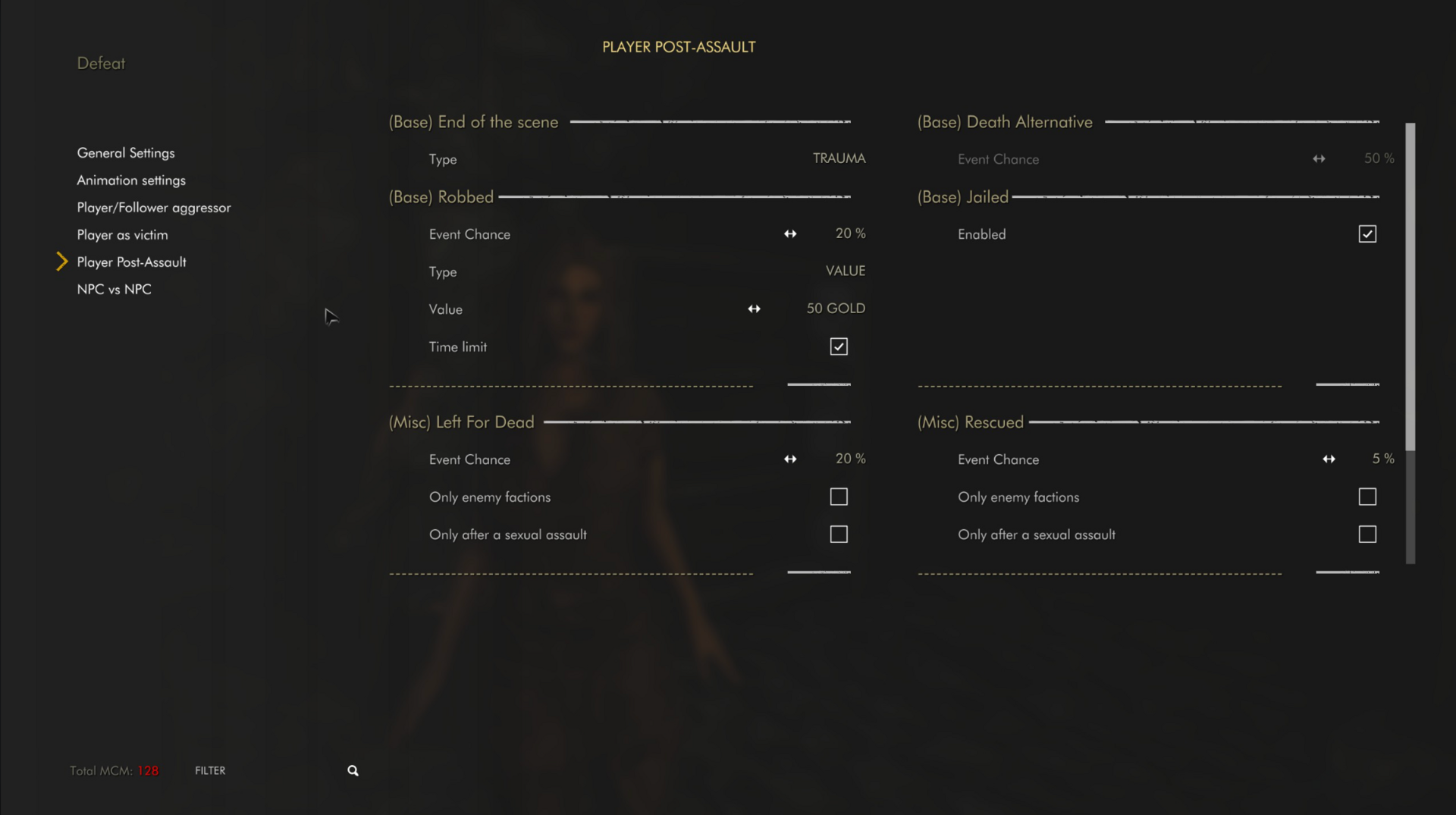Click the (Base) Jailed section header
This screenshot has height=815, width=1456.
point(962,197)
